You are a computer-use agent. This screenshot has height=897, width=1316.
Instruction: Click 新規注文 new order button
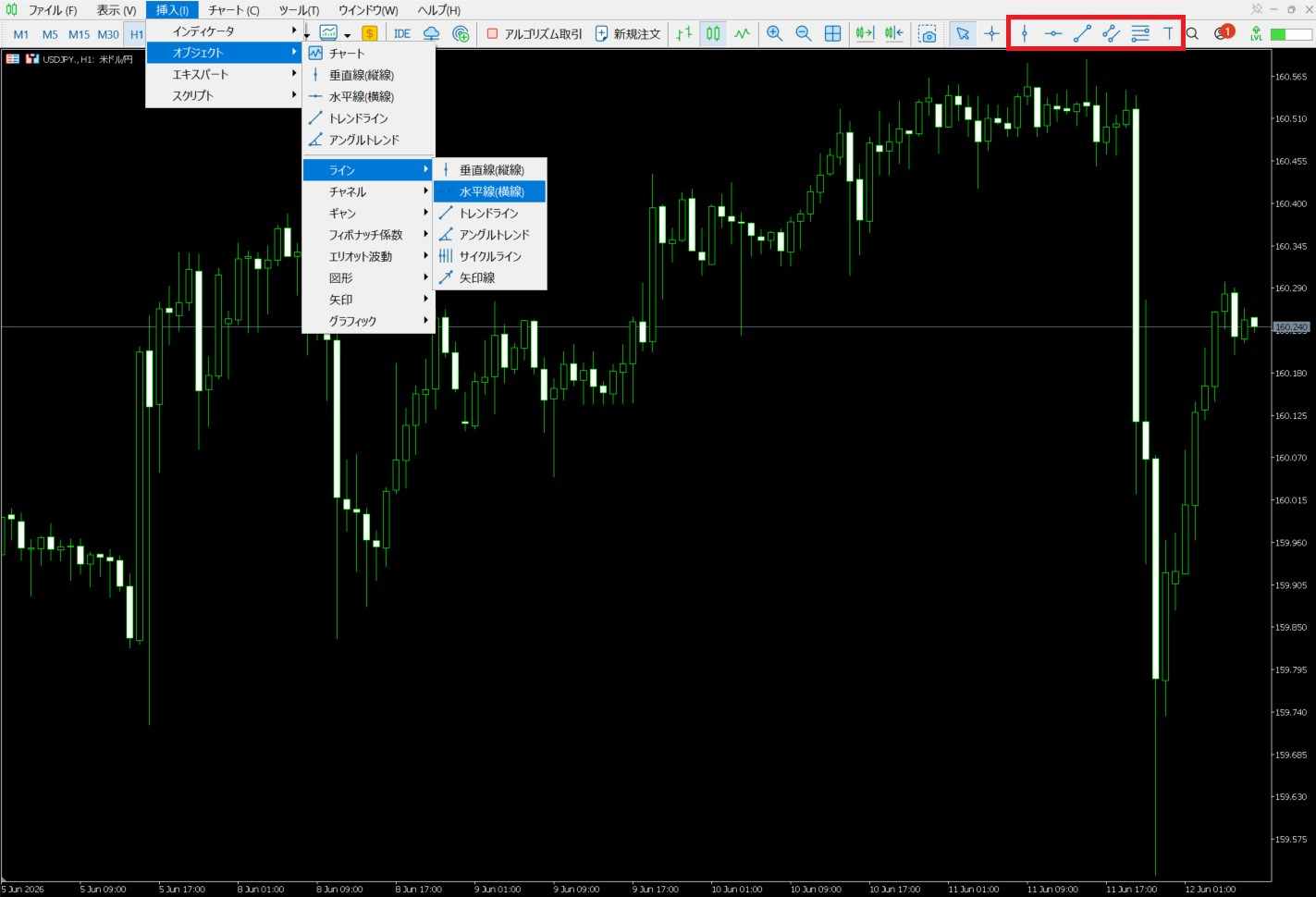pos(628,34)
